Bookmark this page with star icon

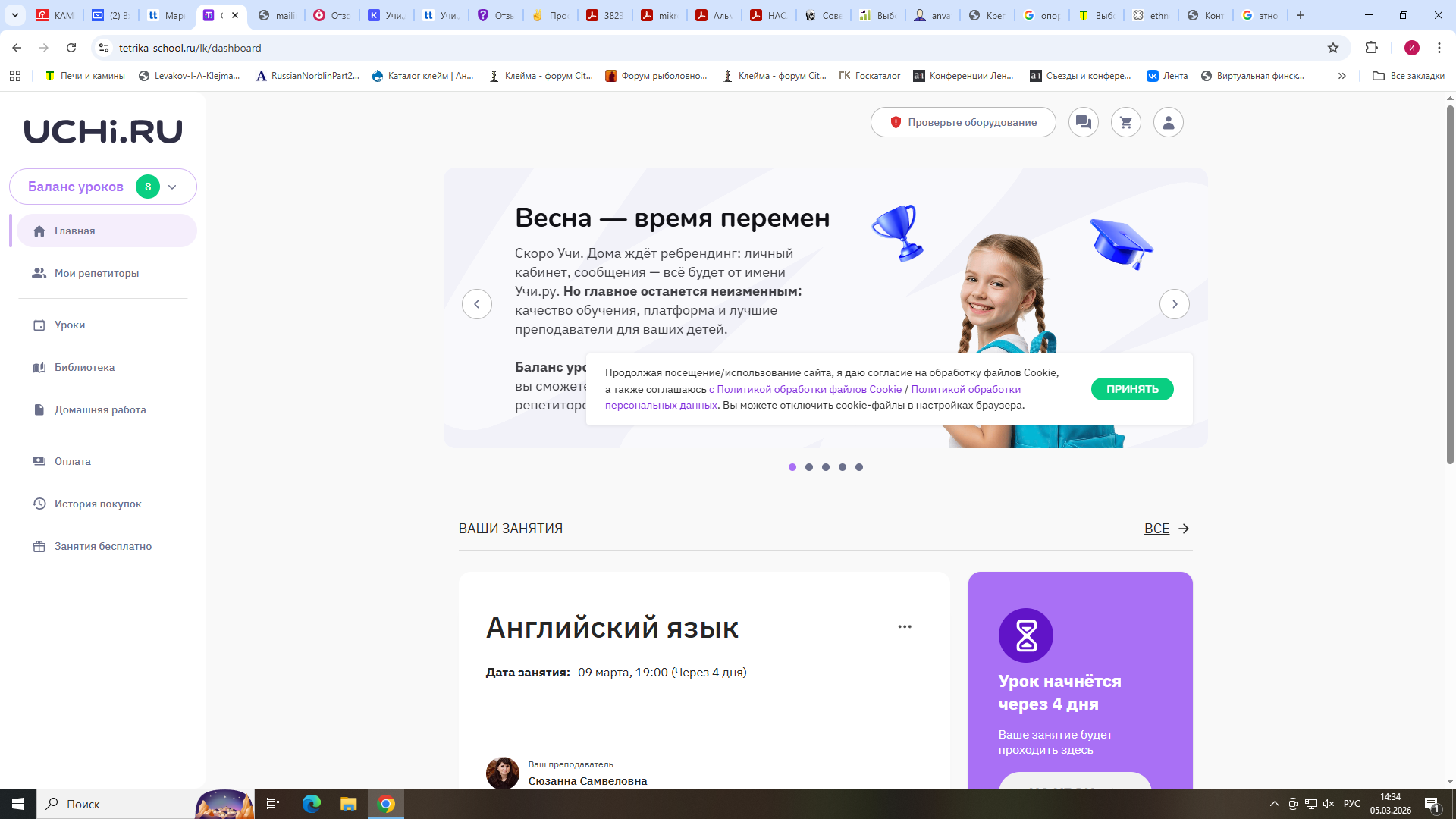coord(1332,48)
